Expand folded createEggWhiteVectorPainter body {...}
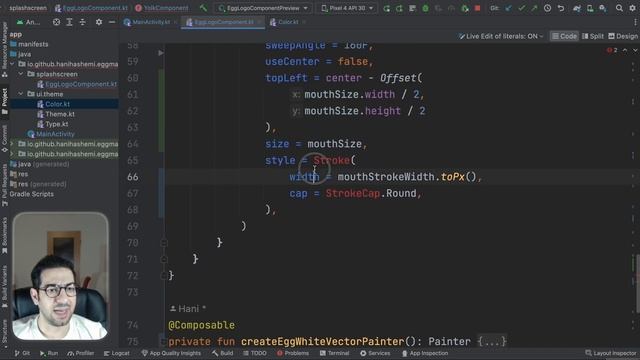This screenshot has height=360, width=640. (492, 341)
